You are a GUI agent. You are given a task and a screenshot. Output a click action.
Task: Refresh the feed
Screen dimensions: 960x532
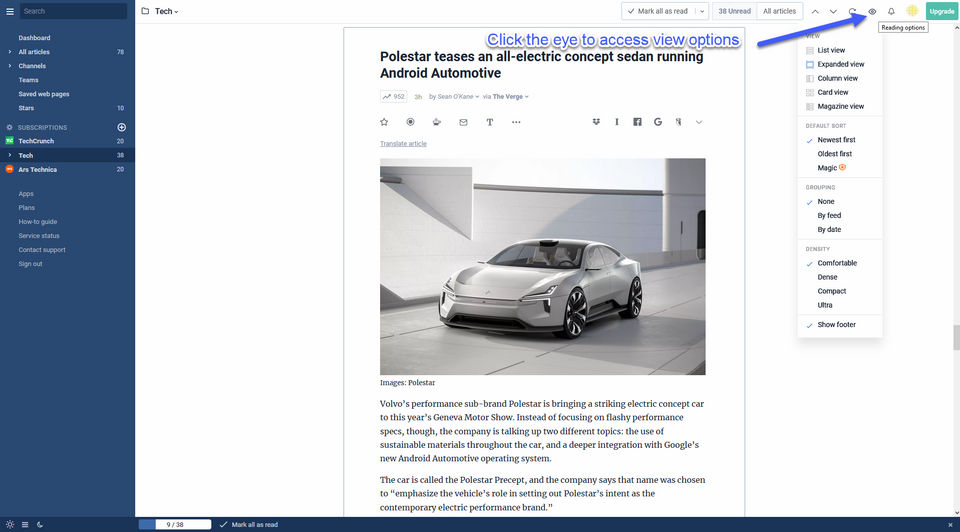coord(852,12)
